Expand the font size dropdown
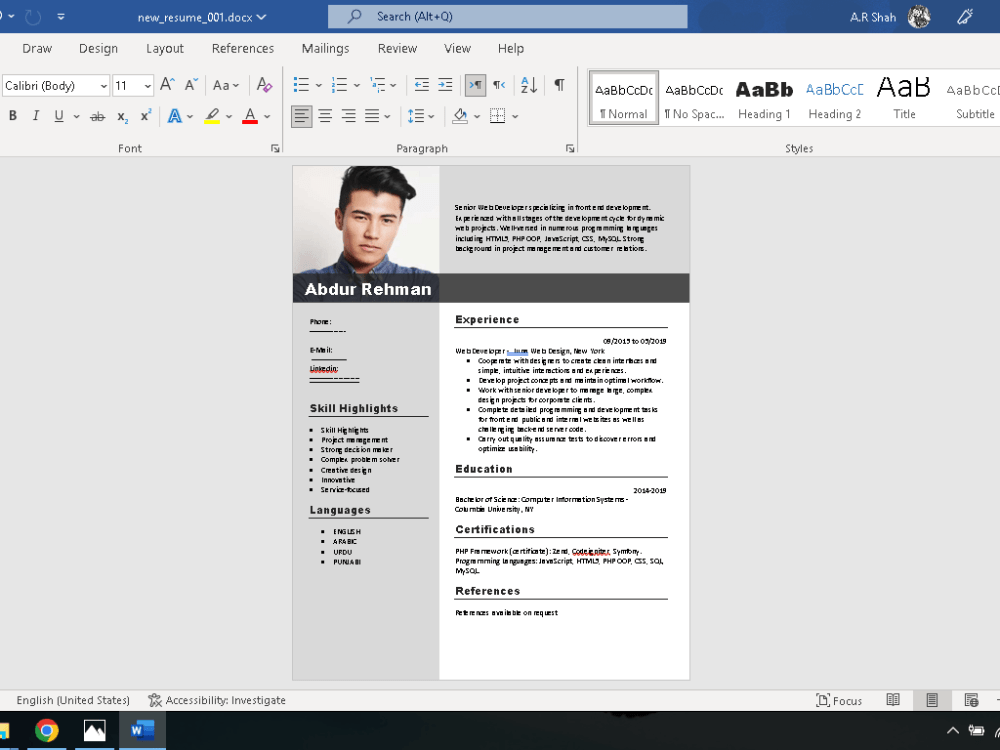Screen dimensions: 1000x750 point(148,85)
